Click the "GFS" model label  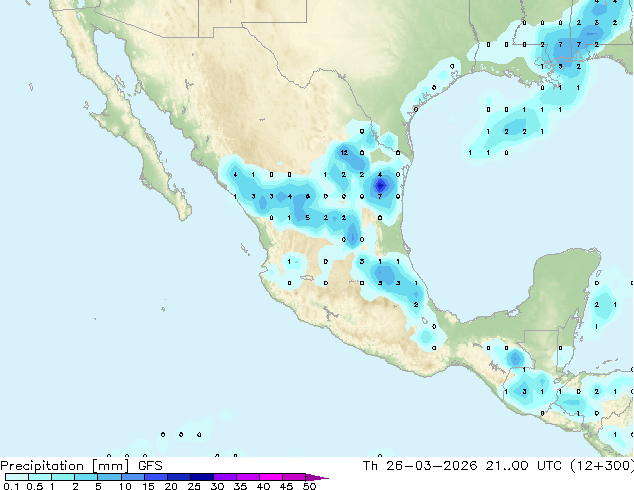coord(150,466)
